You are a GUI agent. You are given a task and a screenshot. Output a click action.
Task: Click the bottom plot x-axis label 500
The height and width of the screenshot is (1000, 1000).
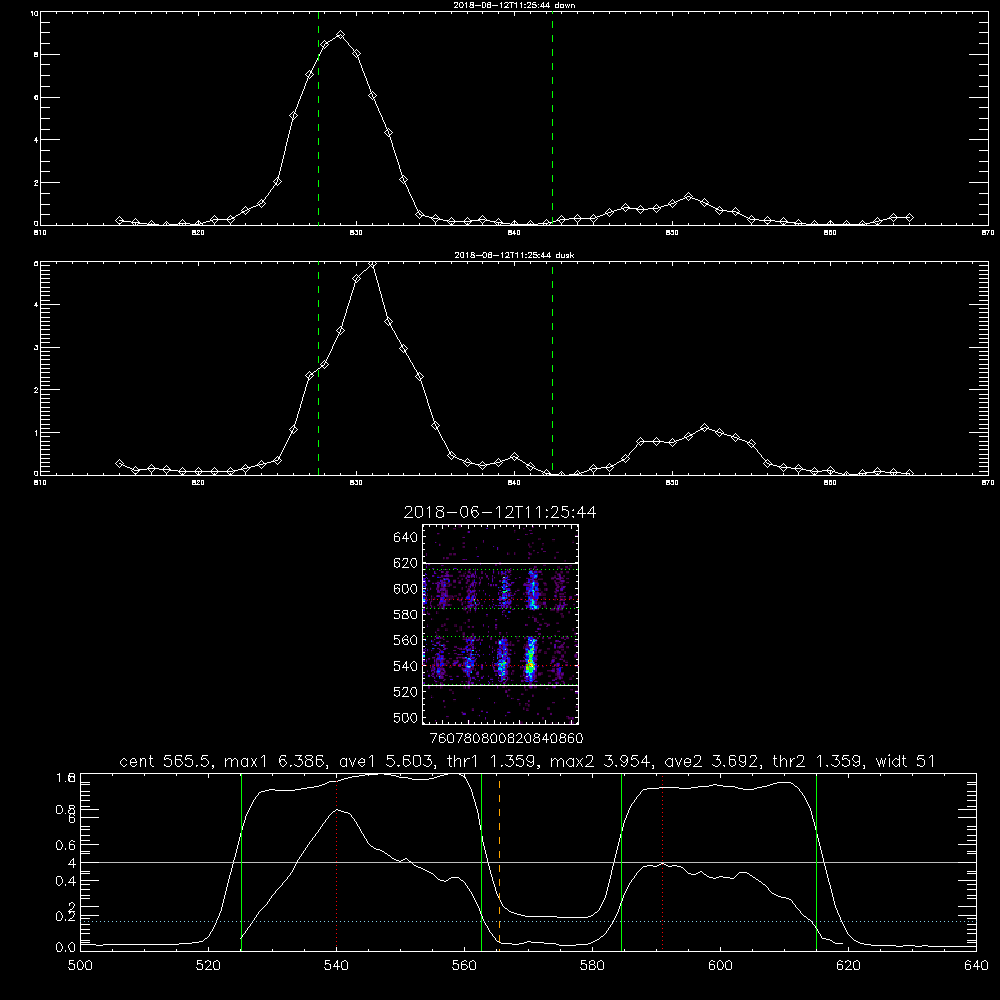pyautogui.click(x=80, y=966)
